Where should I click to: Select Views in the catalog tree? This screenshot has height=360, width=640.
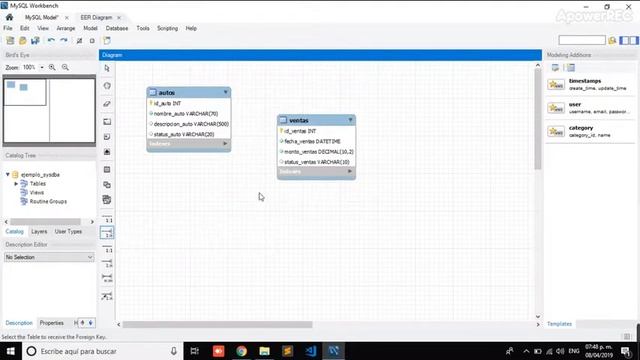(x=36, y=192)
